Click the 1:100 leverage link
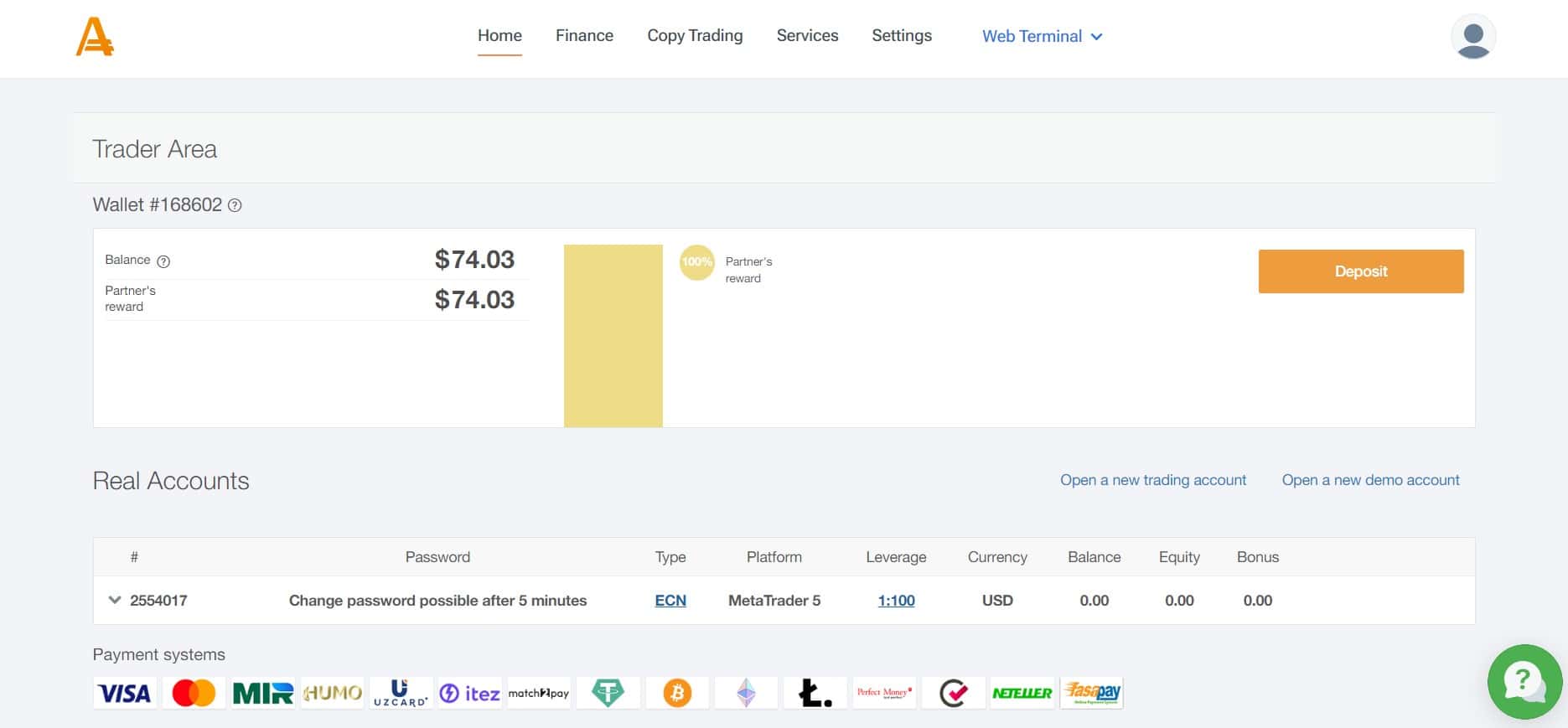 pyautogui.click(x=896, y=601)
